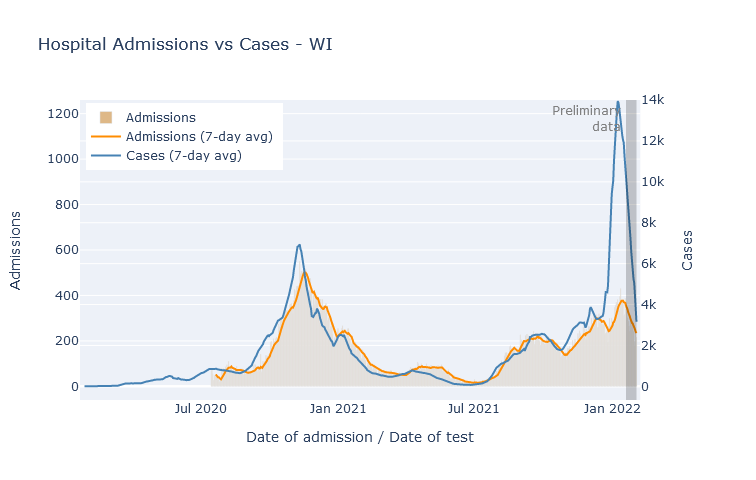Click the x-axis title Date of admission
756x480 pixels.
(360, 437)
